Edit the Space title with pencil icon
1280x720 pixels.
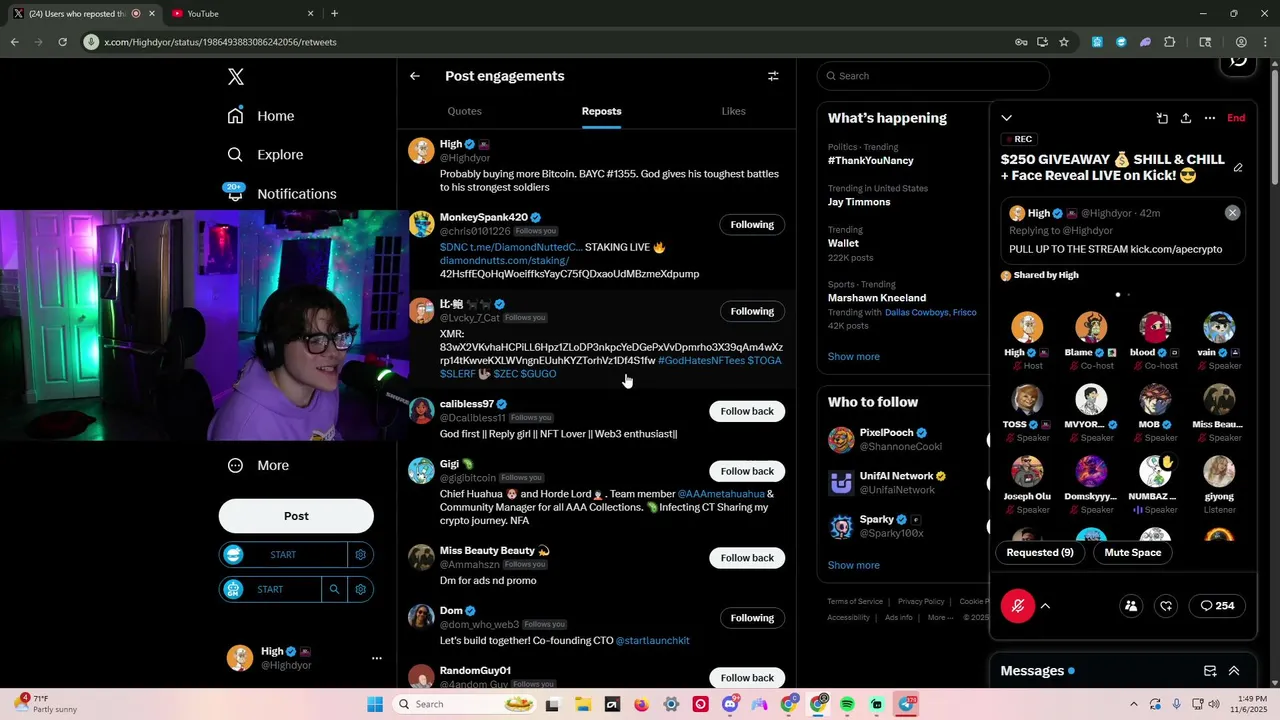(1238, 168)
